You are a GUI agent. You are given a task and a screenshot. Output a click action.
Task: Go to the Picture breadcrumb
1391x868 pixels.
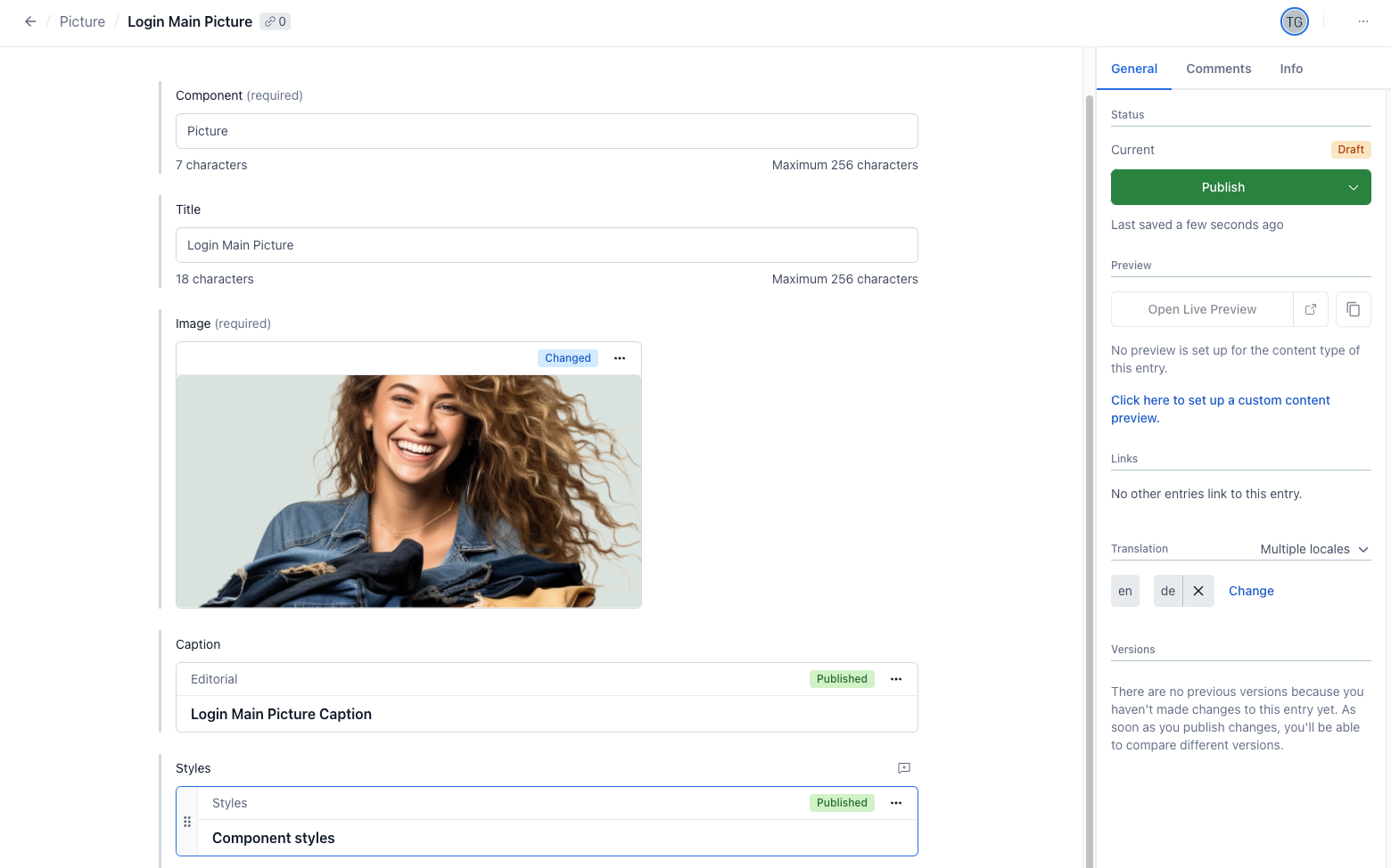tap(82, 21)
